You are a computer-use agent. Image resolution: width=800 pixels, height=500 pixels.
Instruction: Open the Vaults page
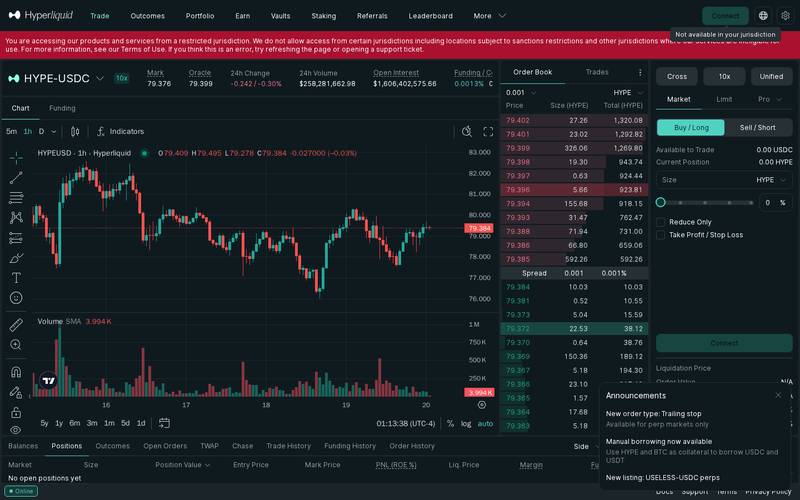click(280, 16)
